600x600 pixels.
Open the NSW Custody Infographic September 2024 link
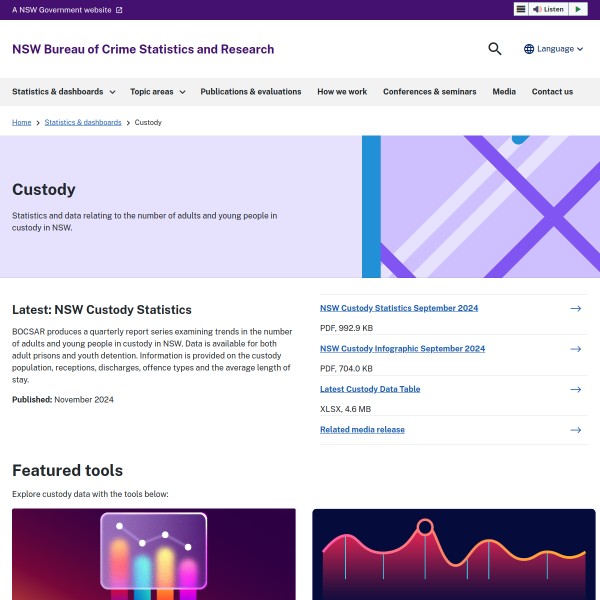(402, 349)
